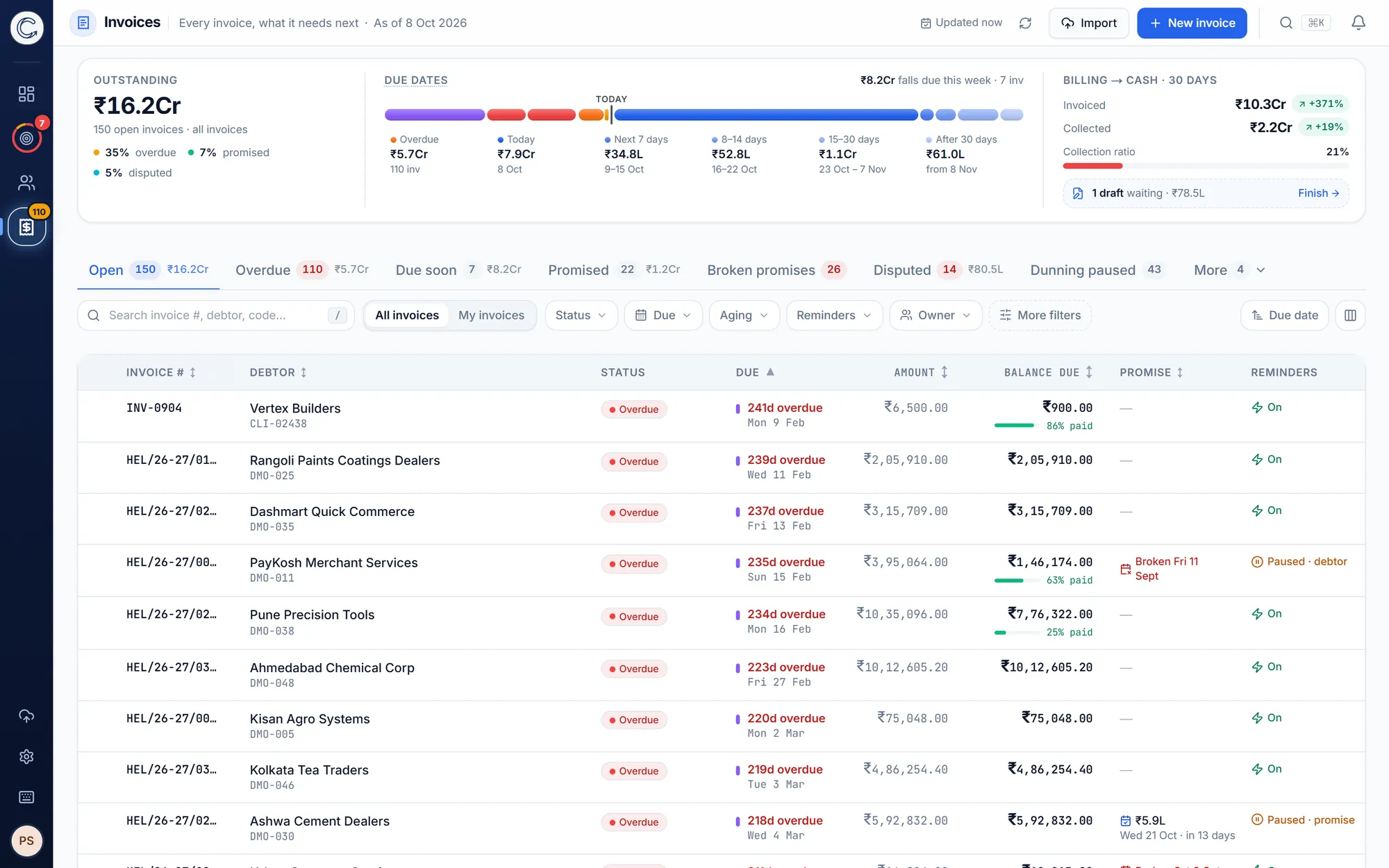Switch to the Broken promises tab

click(x=776, y=270)
